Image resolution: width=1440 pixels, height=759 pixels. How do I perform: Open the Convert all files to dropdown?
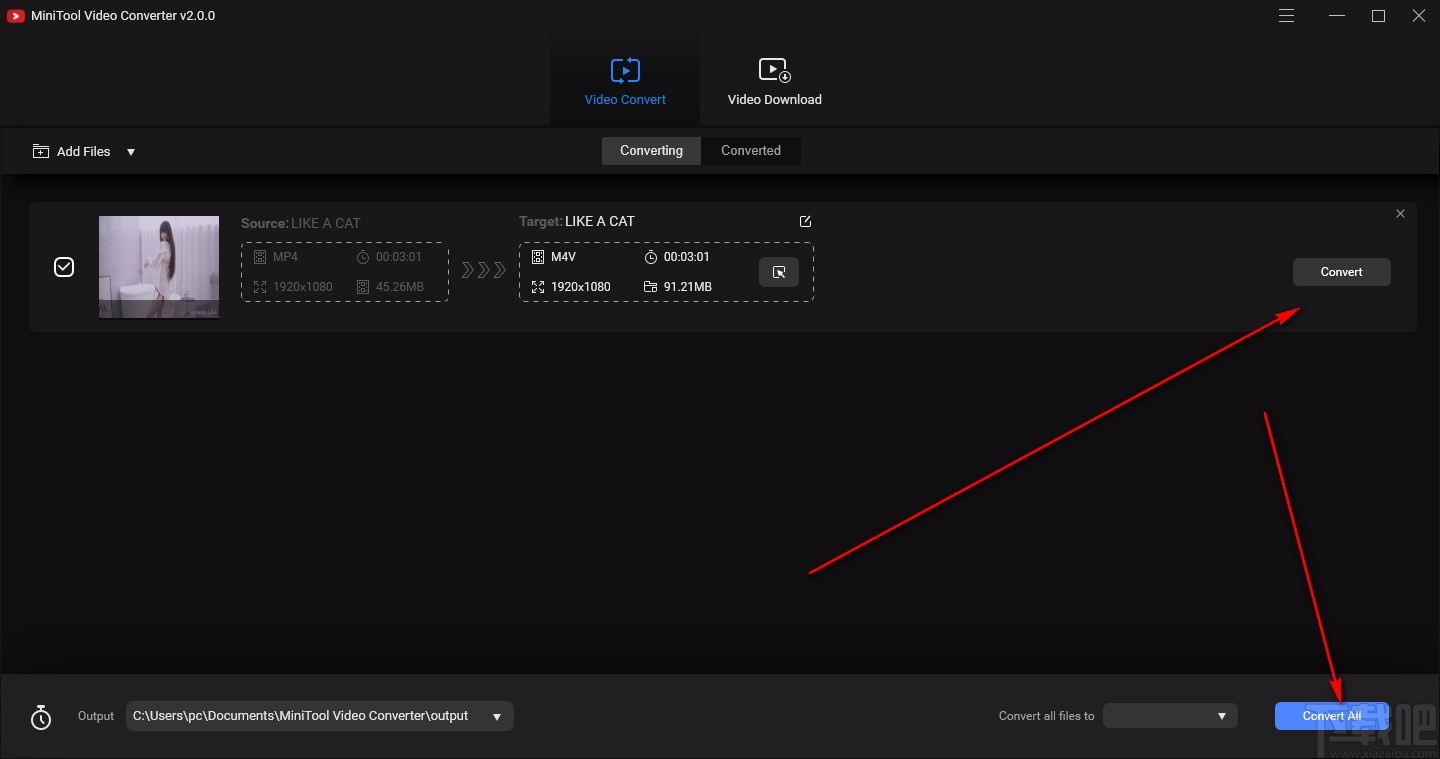[x=1170, y=716]
